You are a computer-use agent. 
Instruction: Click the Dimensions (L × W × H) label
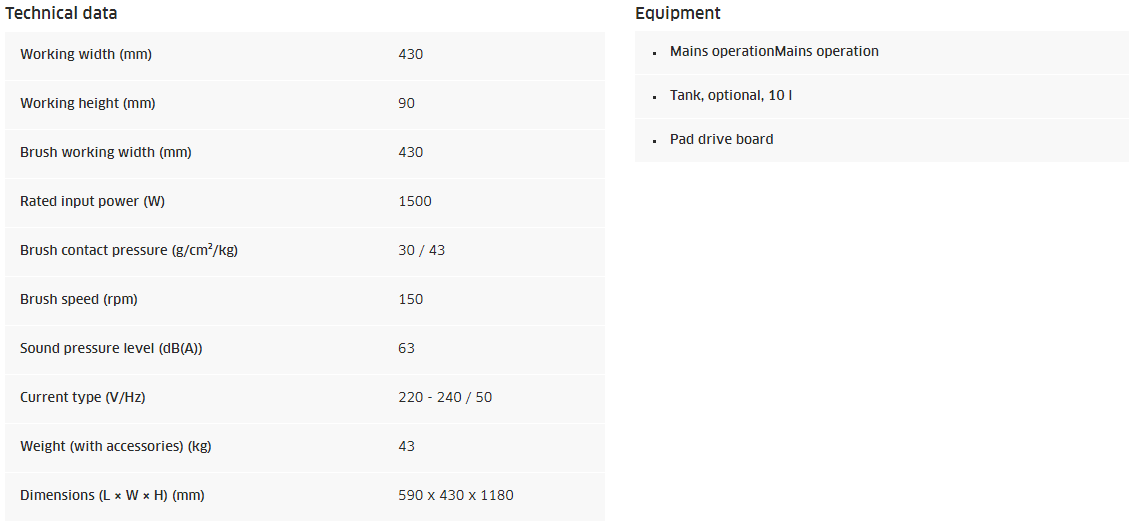point(112,495)
